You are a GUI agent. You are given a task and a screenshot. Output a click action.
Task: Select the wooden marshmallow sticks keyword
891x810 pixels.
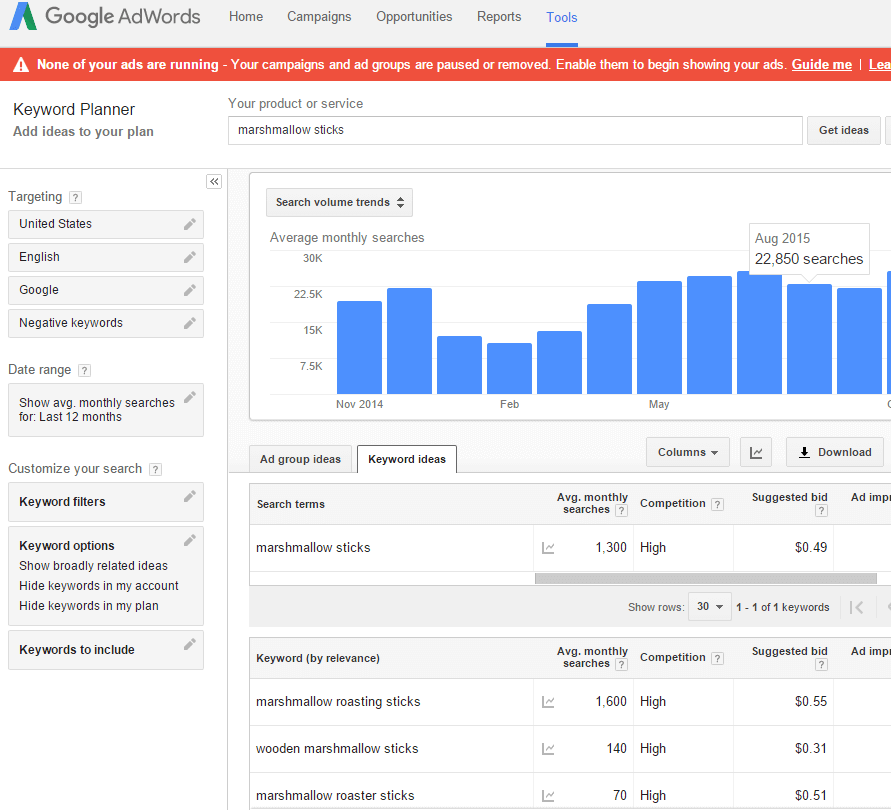337,749
